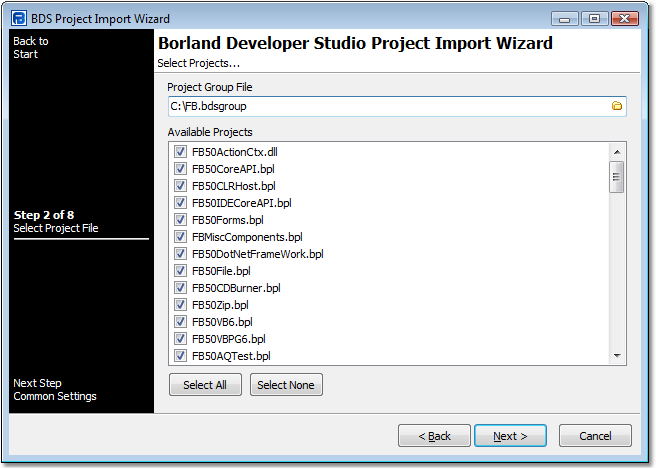
Task: Maximize the BDS Project Import Wizard window
Action: pyautogui.click(x=594, y=19)
